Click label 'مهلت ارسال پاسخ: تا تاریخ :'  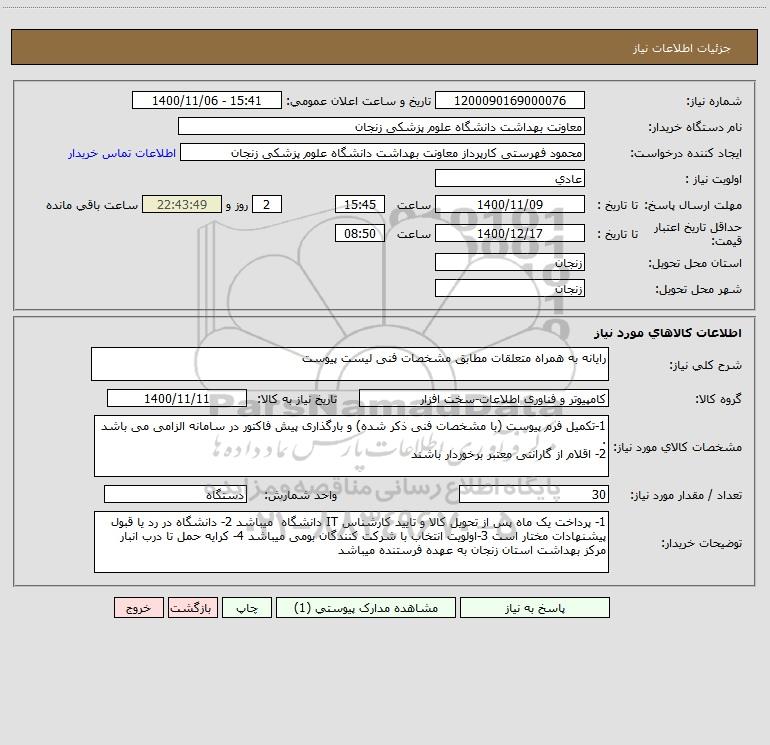[x=669, y=205]
